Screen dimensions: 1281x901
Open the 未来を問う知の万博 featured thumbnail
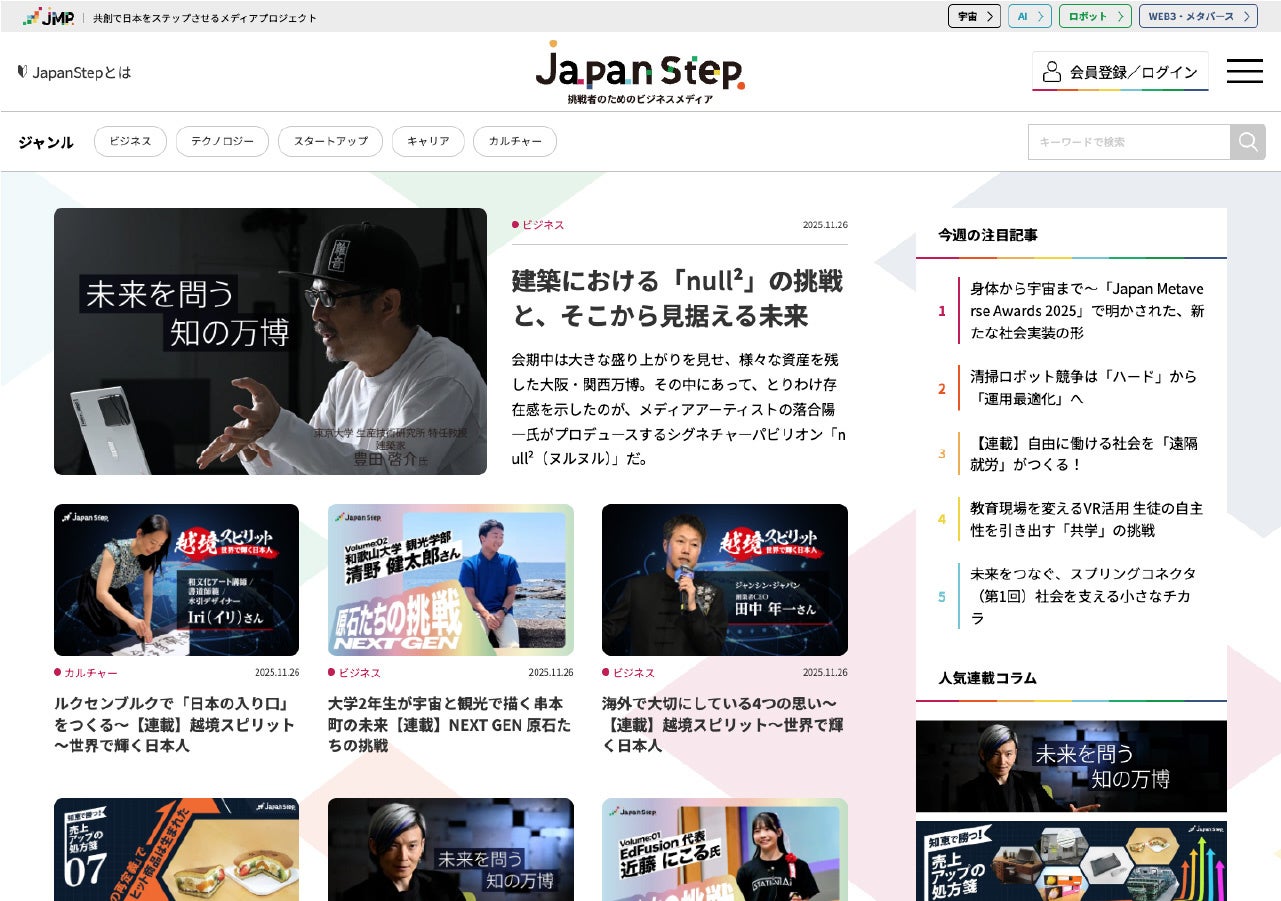(270, 341)
